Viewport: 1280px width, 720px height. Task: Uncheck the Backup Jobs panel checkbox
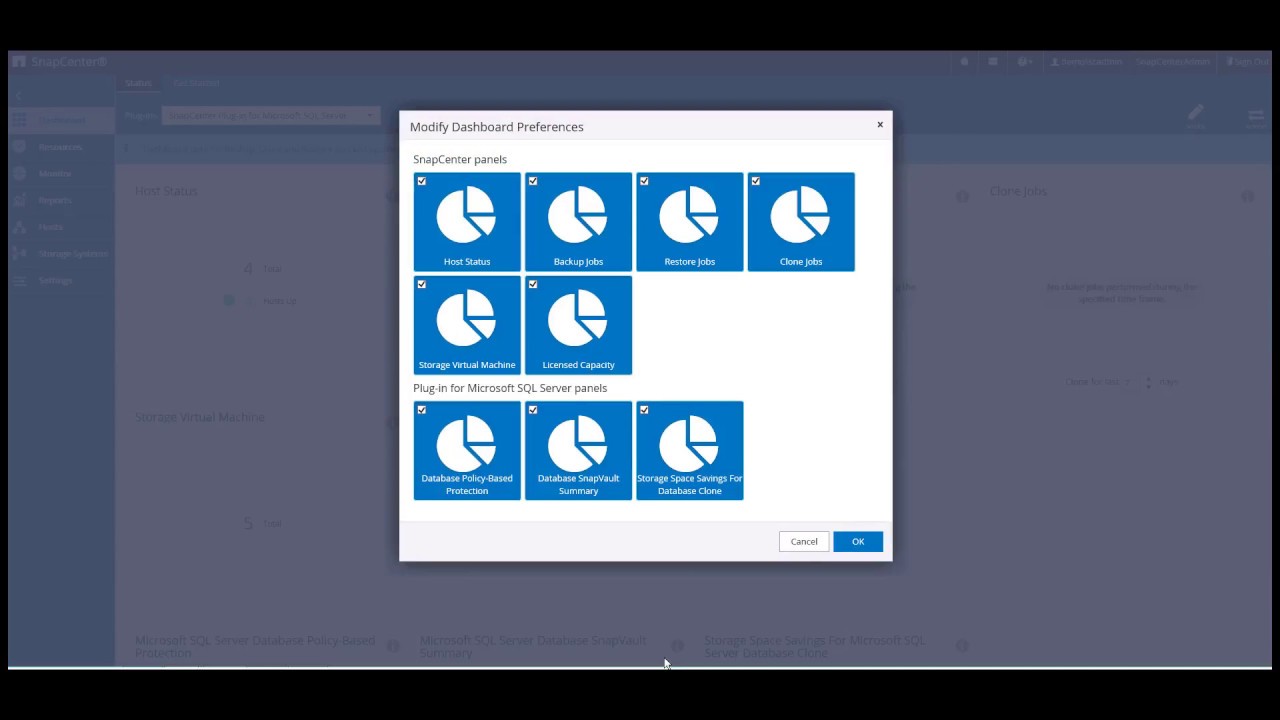(x=533, y=181)
